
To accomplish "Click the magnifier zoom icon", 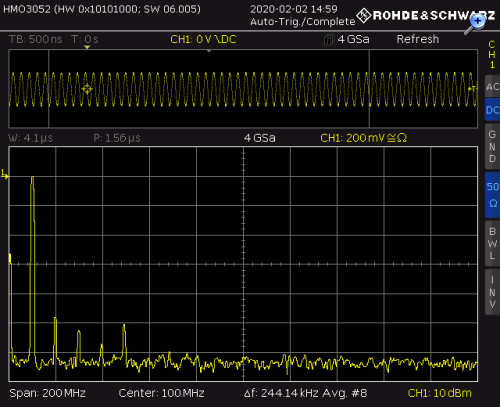I will tap(475, 24).
